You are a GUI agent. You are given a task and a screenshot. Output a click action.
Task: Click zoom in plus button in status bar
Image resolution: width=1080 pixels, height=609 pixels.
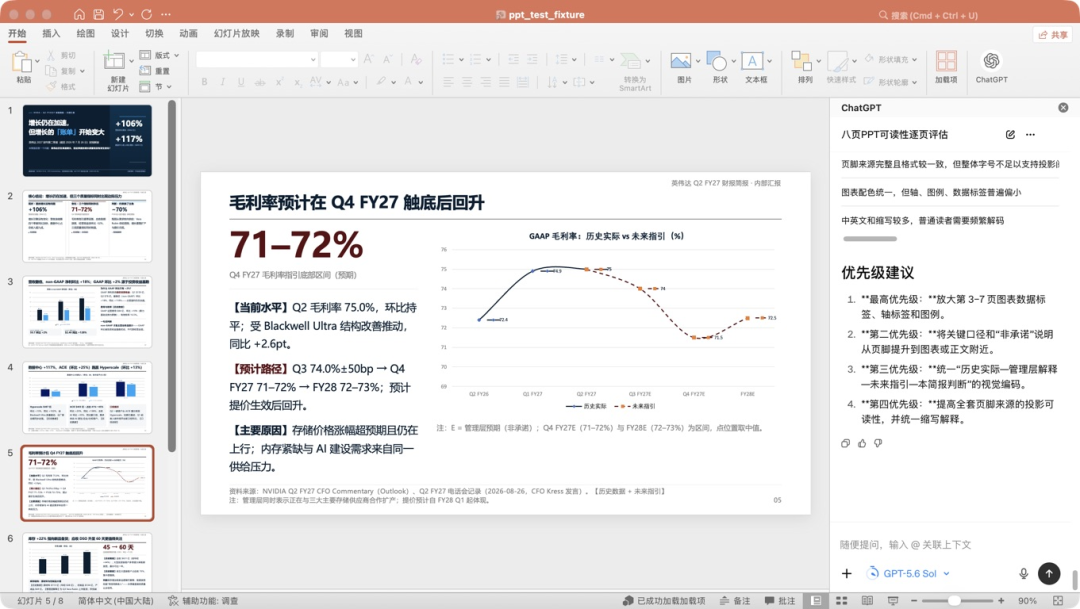(x=1001, y=601)
